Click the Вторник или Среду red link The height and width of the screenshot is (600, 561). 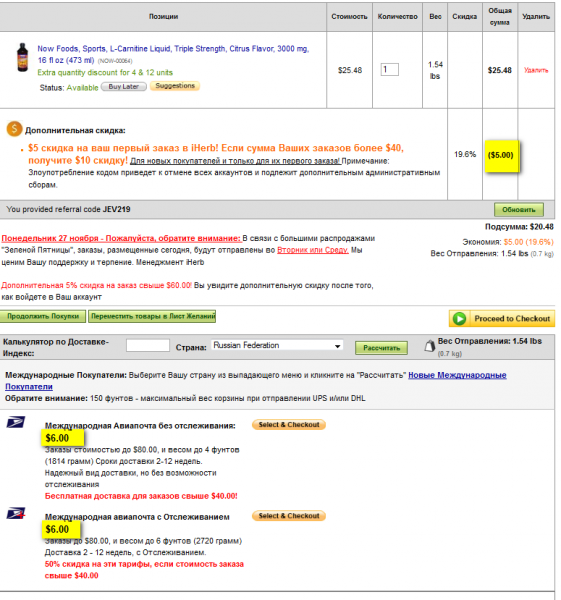pos(313,250)
